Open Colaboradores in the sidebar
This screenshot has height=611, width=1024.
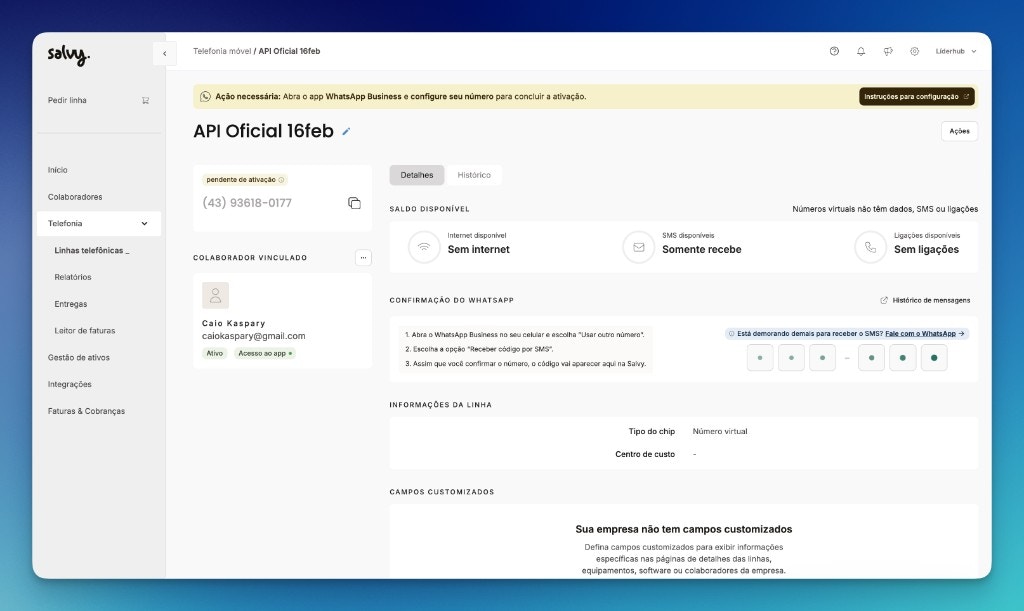coord(75,196)
